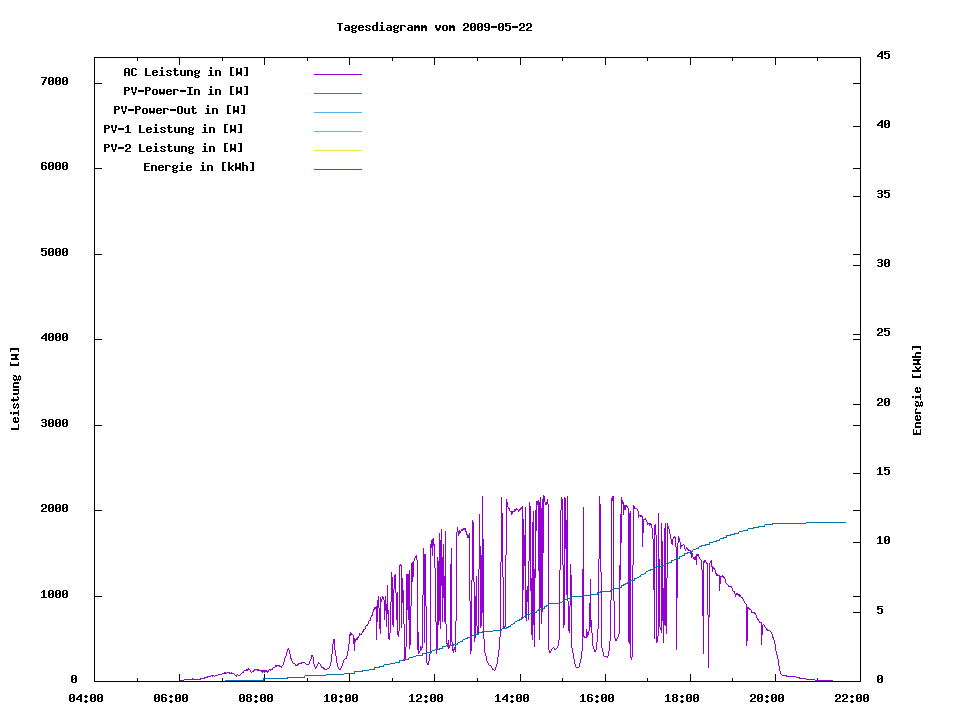Click the 2000 tick label on power axis
960x720 pixels.
[54, 509]
